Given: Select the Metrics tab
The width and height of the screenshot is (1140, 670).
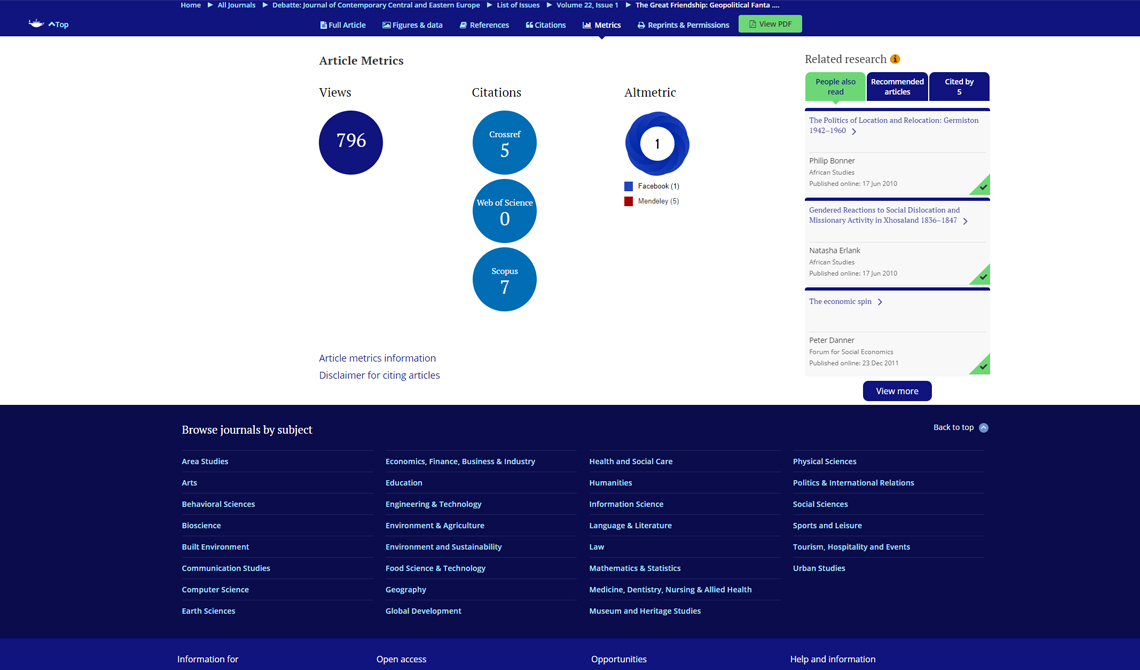Looking at the screenshot, I should click(601, 25).
